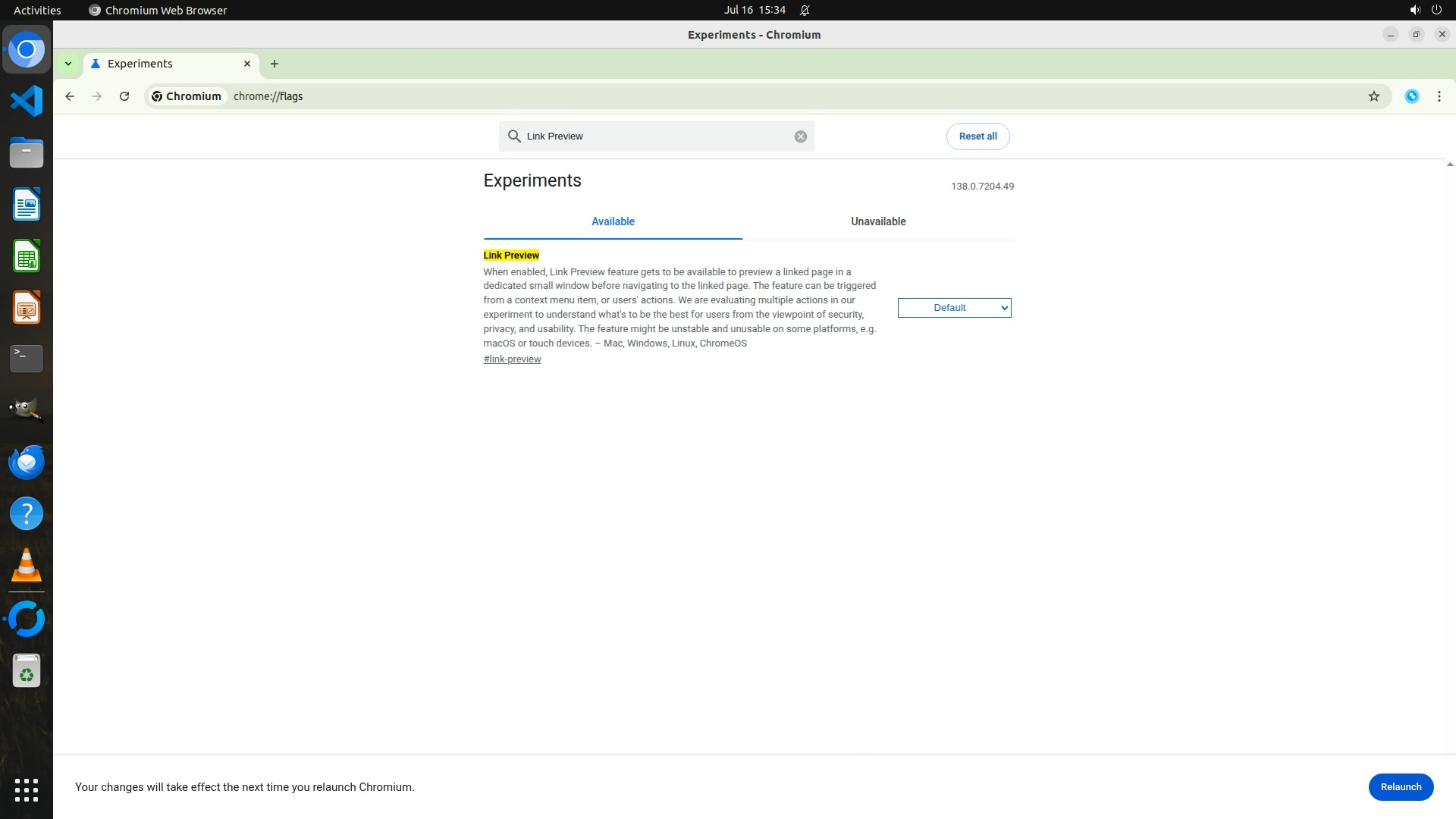Clear the flags search field

[800, 136]
